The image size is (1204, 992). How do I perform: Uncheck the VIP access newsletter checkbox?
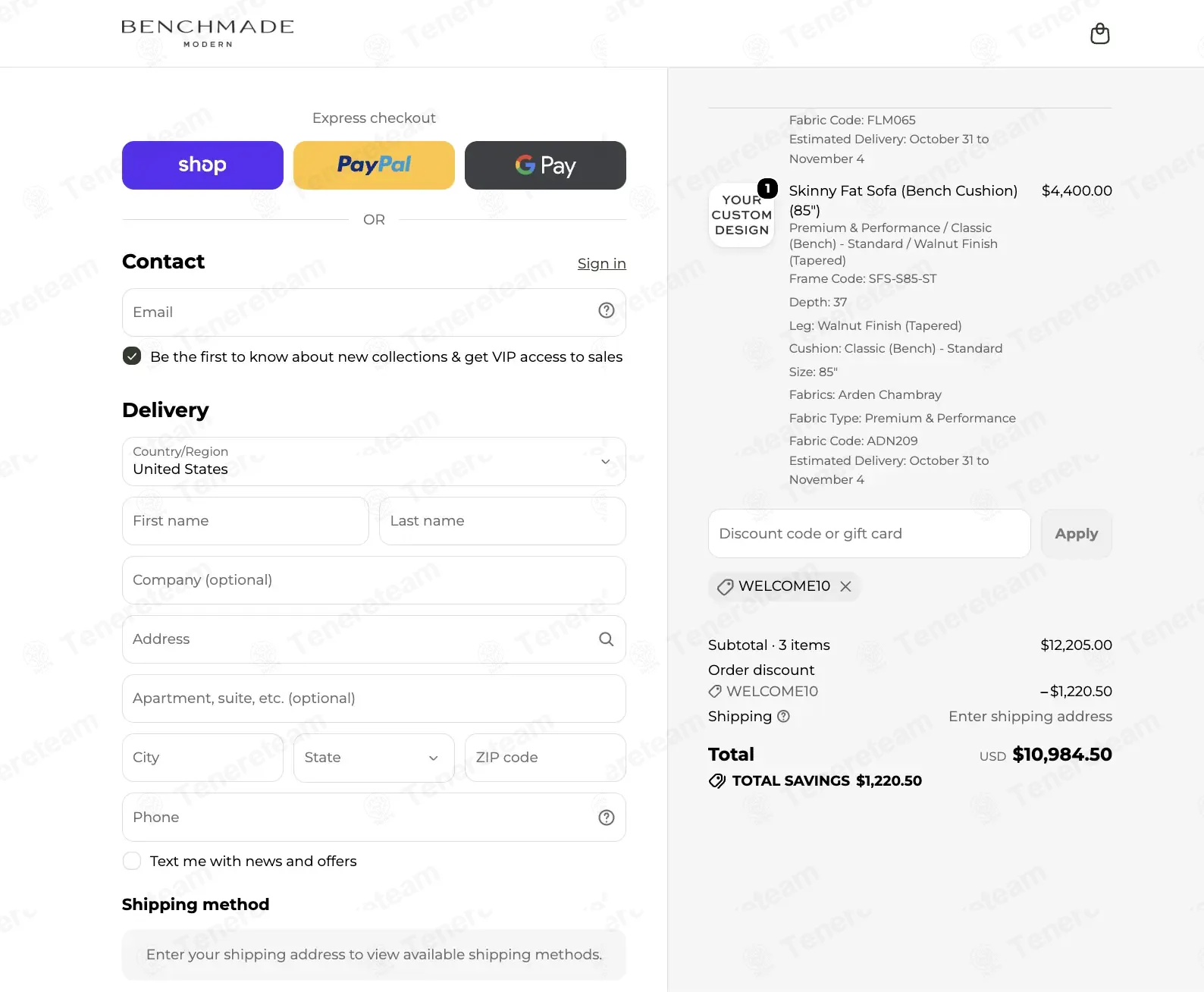tap(132, 356)
